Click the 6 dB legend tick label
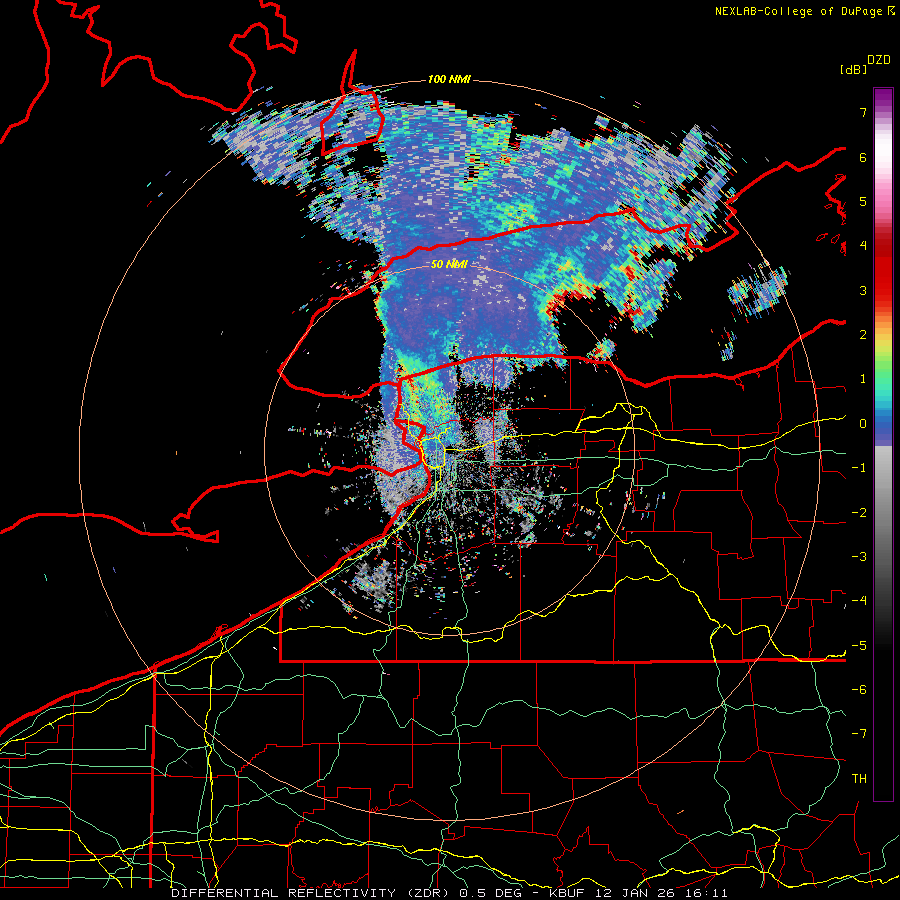The width and height of the screenshot is (900, 900). pyautogui.click(x=863, y=157)
